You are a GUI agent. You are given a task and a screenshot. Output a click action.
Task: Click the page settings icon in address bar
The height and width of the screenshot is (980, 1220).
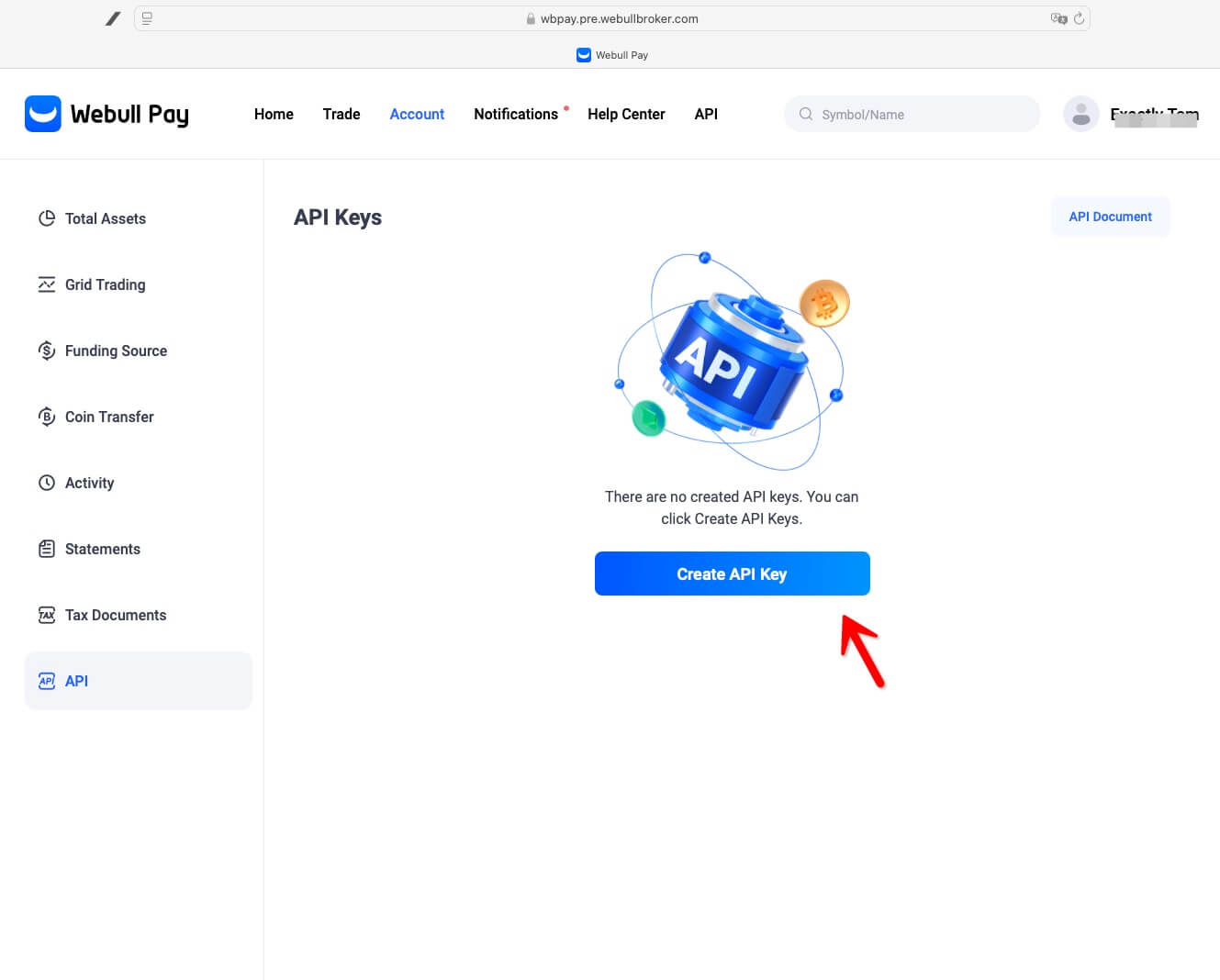point(147,18)
